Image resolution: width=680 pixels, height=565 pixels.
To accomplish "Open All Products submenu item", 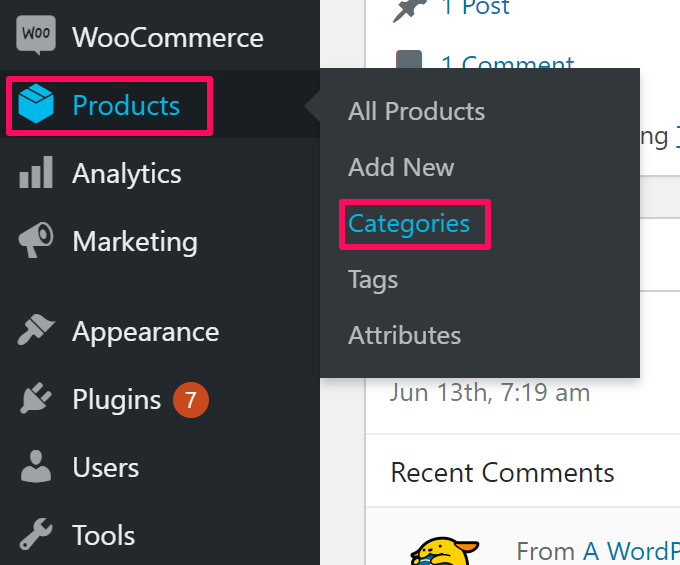I will pyautogui.click(x=416, y=111).
